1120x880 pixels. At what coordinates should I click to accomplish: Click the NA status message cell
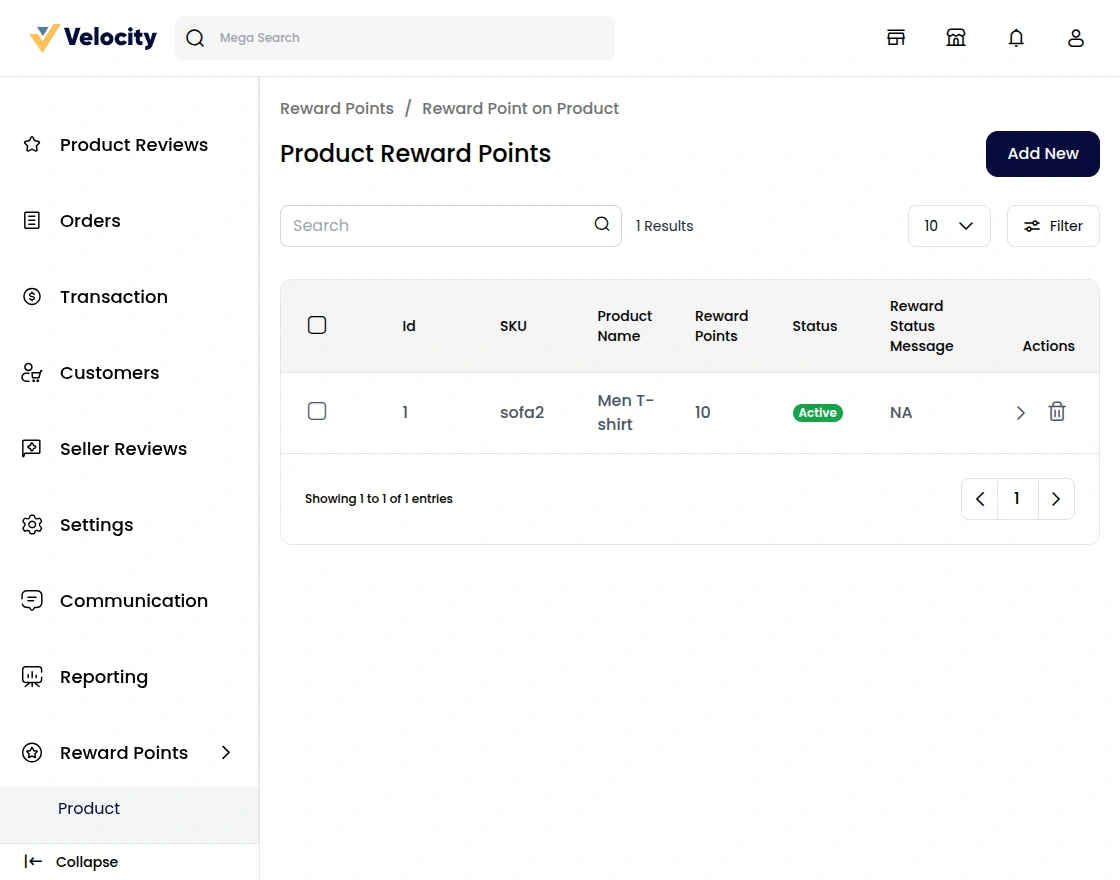(901, 413)
